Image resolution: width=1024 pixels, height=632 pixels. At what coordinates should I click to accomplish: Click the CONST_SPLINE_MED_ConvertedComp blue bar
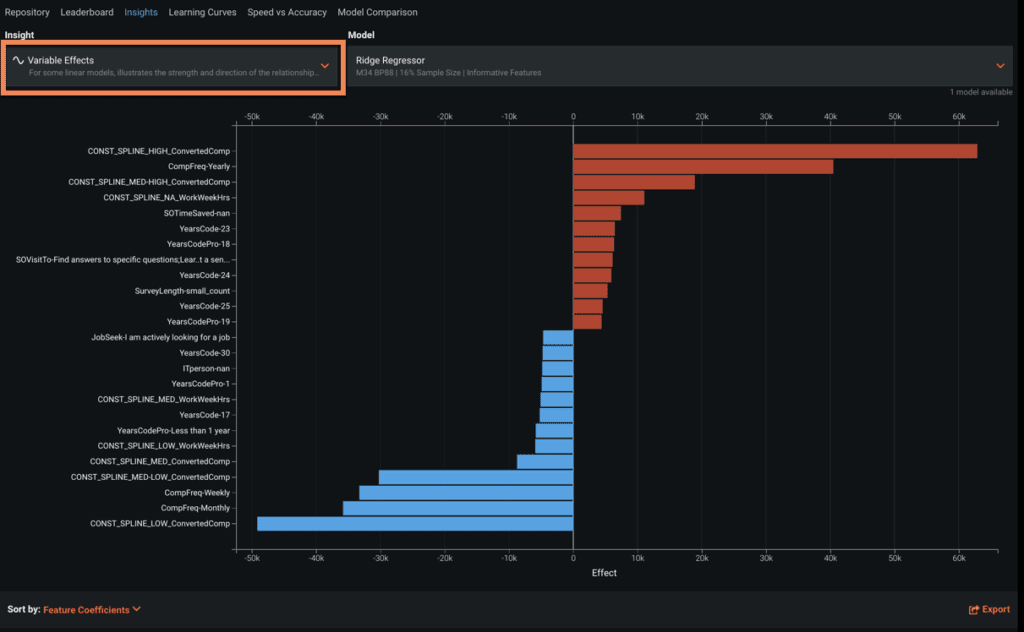[x=545, y=462]
